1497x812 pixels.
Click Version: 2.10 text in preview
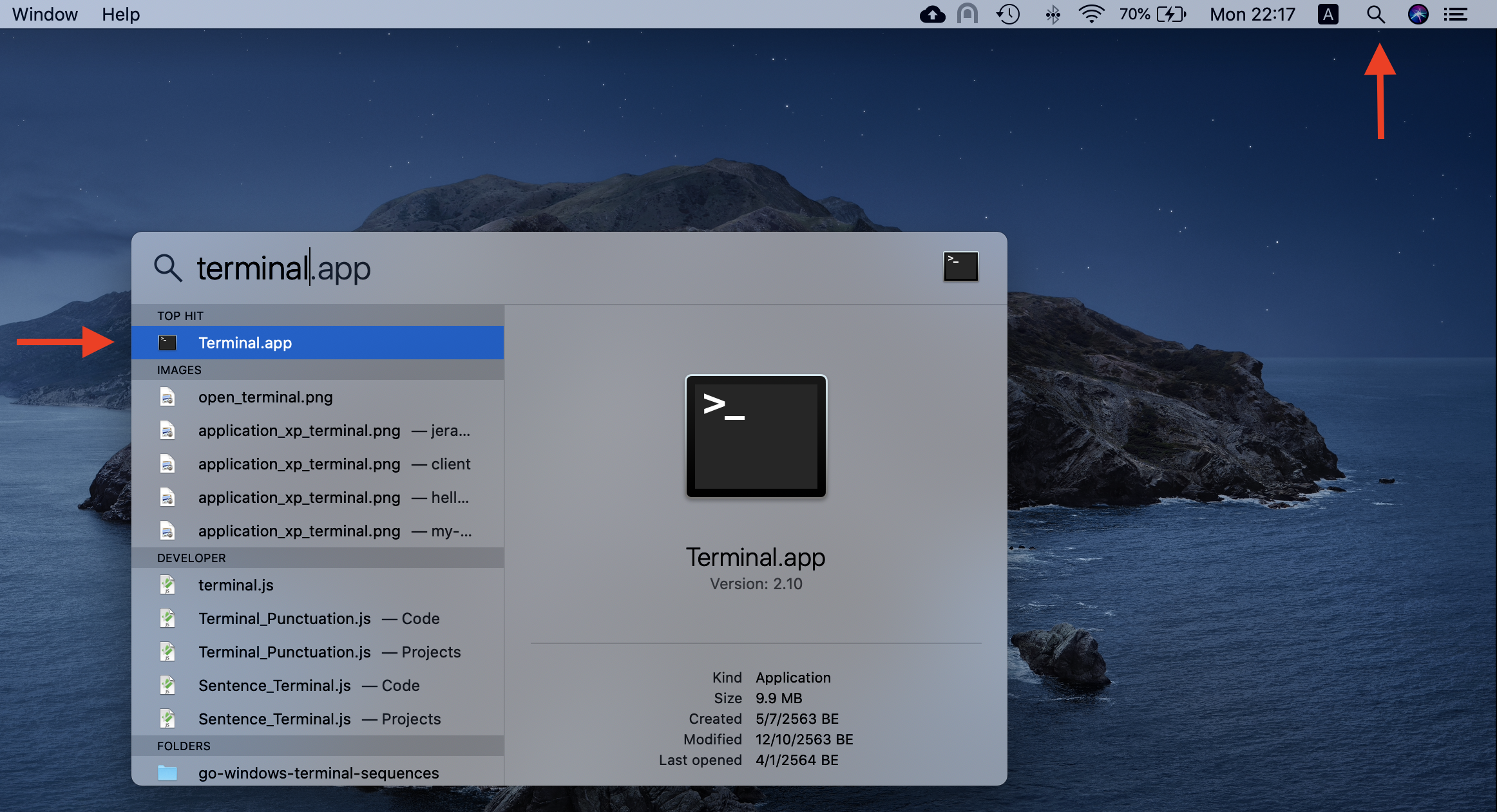pos(756,584)
